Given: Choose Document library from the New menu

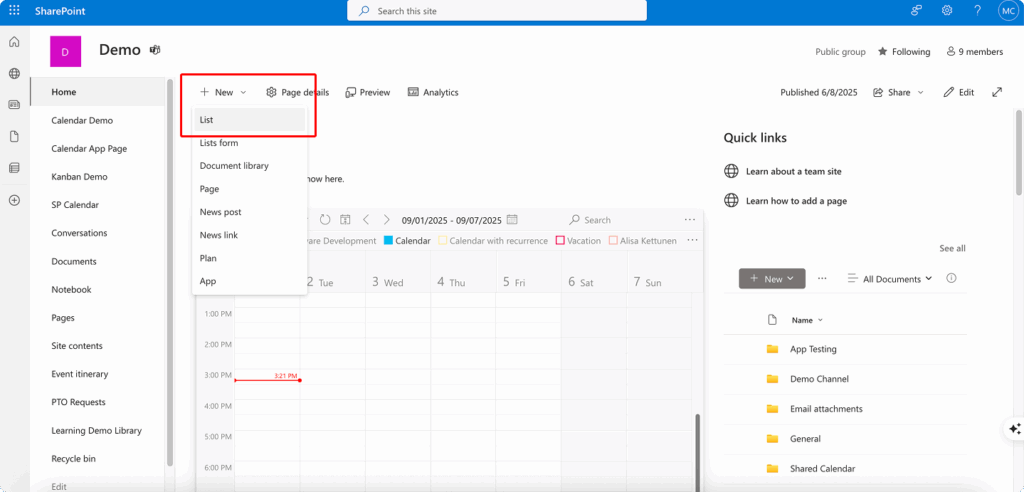Looking at the screenshot, I should click(x=234, y=166).
